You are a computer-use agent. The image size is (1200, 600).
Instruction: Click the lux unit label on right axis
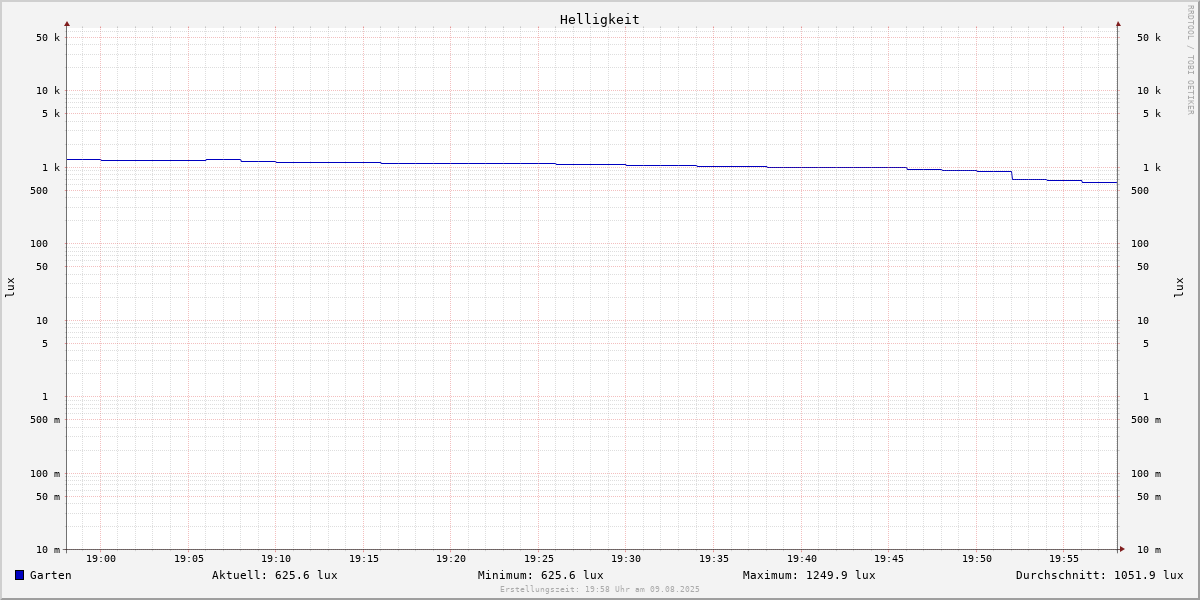(1179, 288)
